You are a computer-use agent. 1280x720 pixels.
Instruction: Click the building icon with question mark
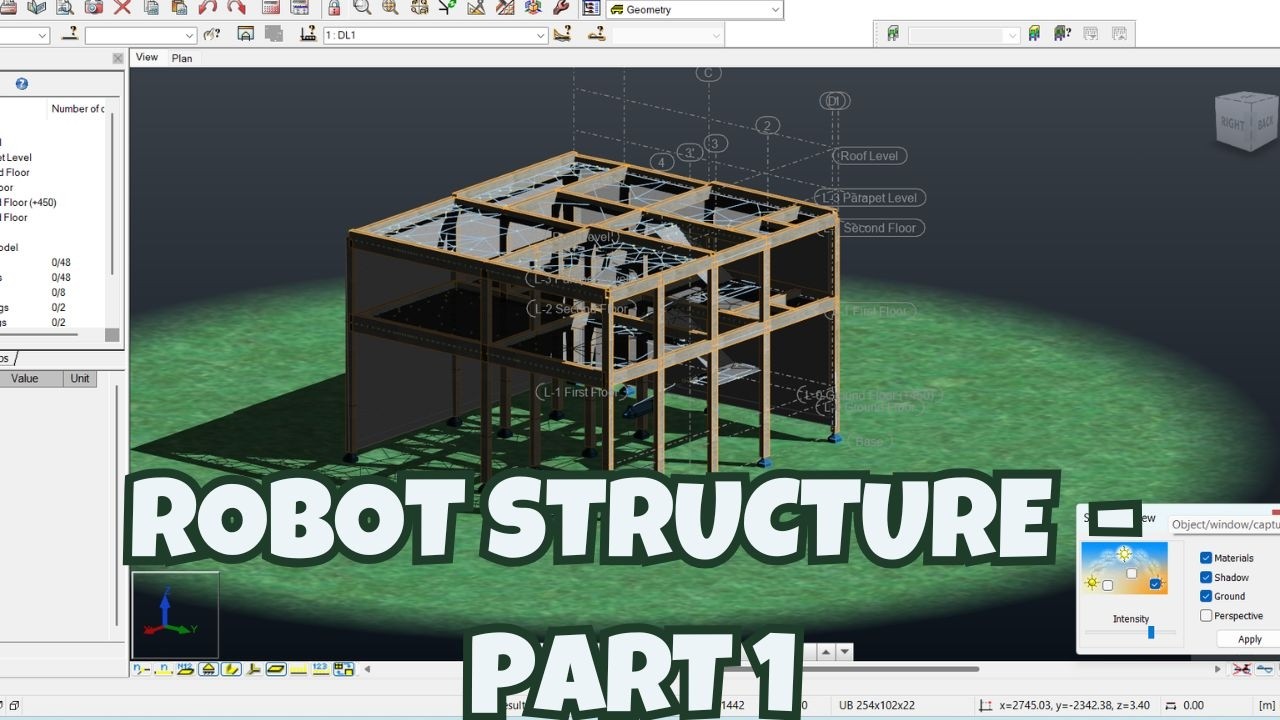[x=1063, y=34]
